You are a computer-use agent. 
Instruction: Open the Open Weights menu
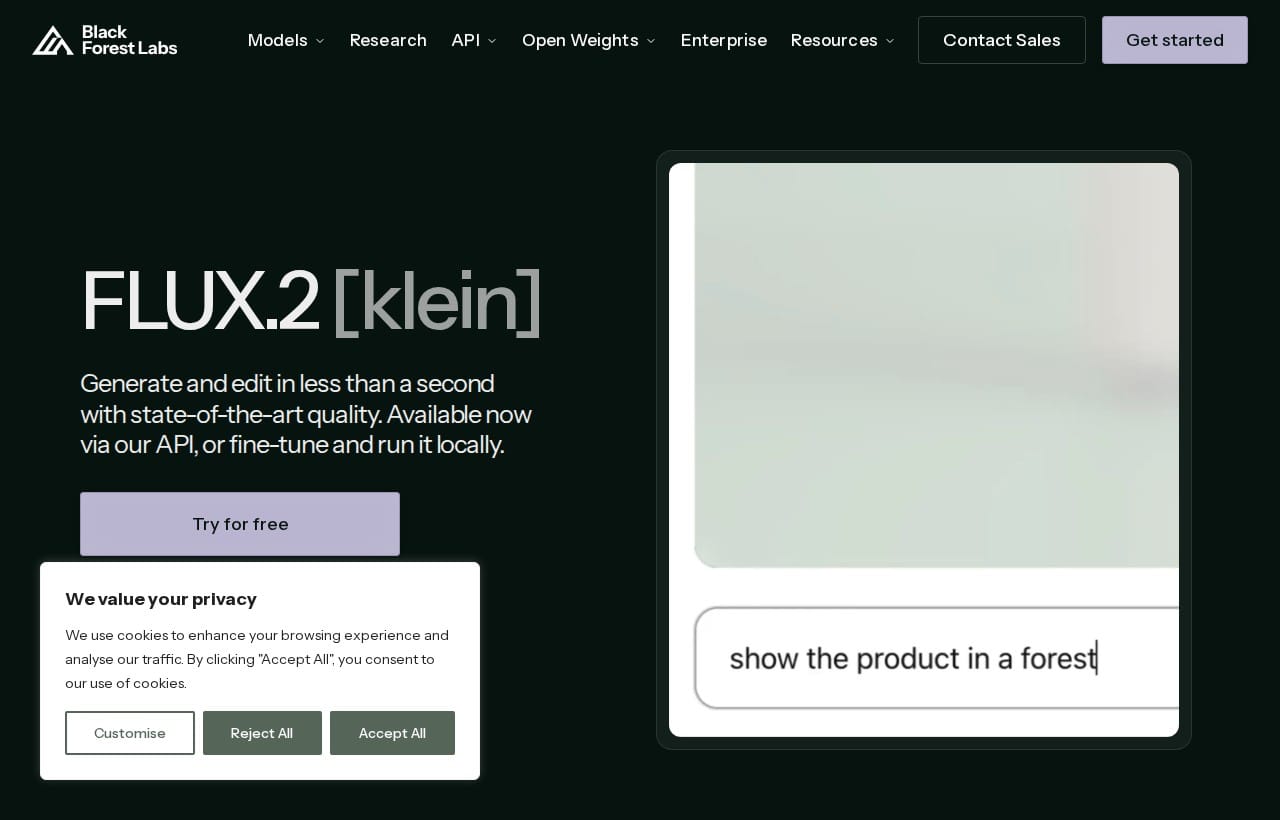tap(580, 40)
